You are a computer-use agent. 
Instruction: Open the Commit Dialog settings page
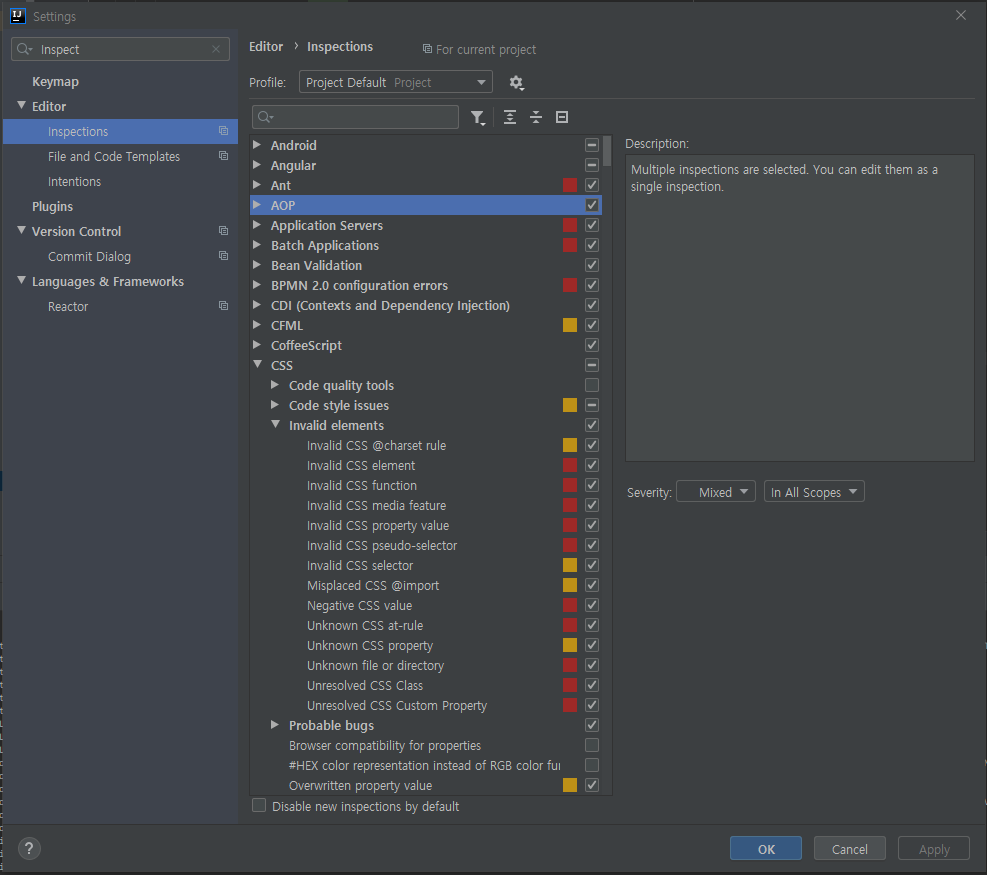click(x=89, y=257)
